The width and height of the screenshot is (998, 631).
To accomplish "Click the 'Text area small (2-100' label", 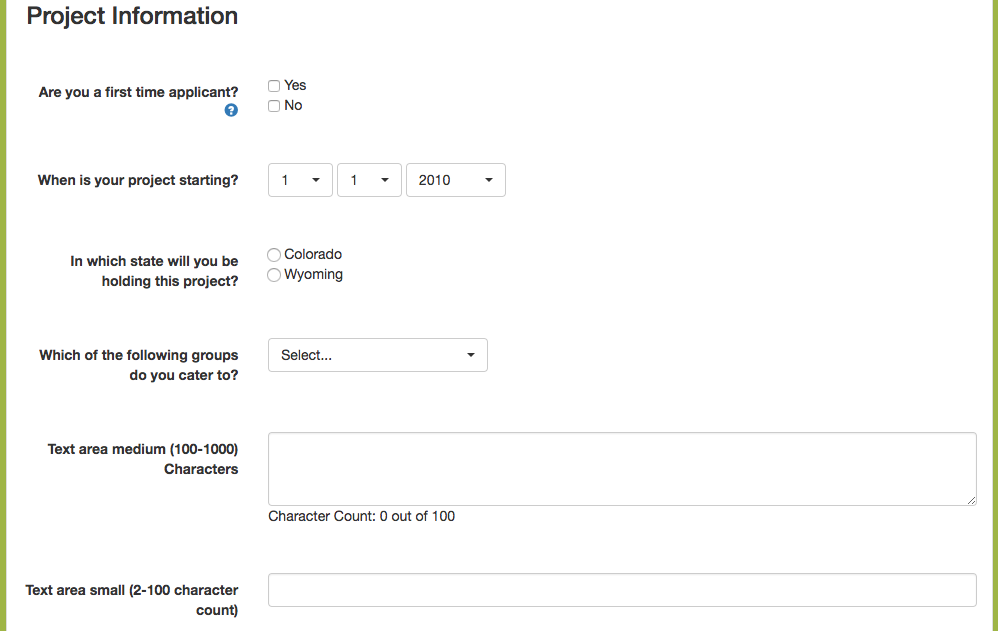I will (x=132, y=600).
